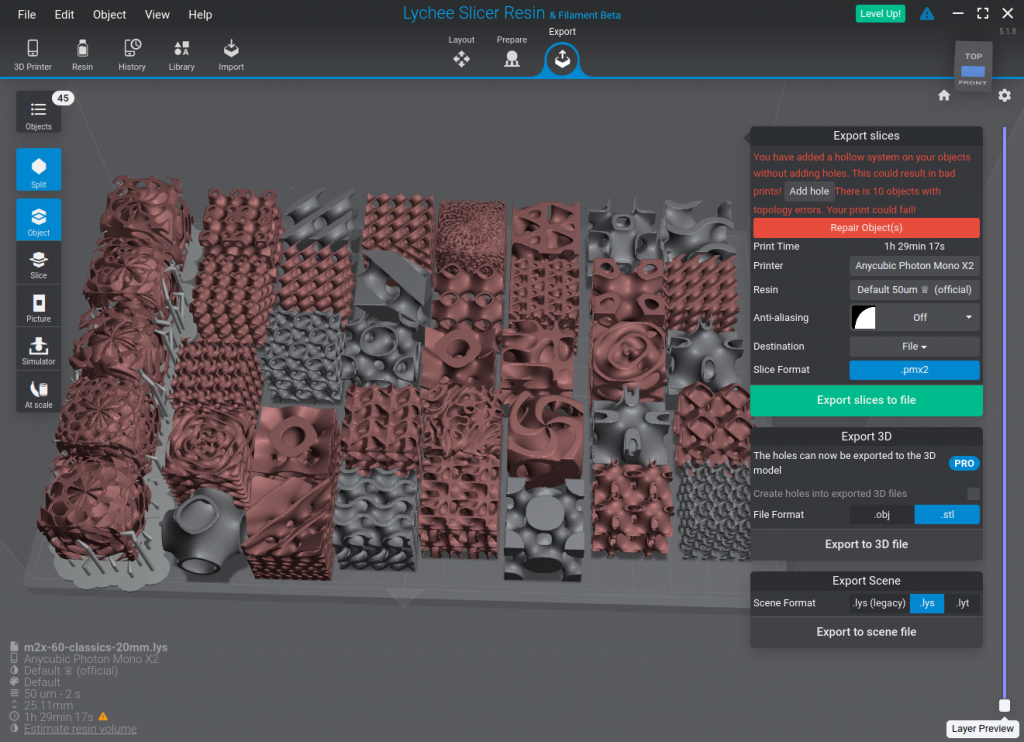Click Repair Object(s) button

[x=866, y=227]
